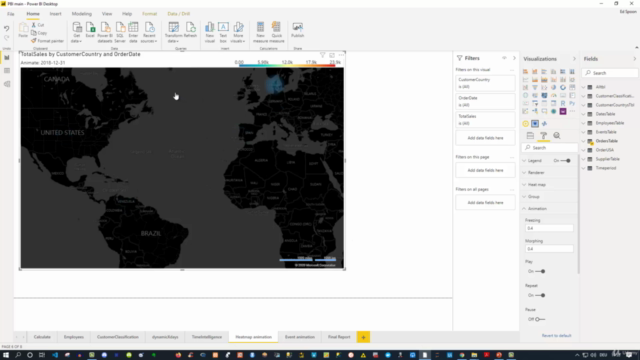
Task: Open the Get data source menu
Action: pos(76,33)
